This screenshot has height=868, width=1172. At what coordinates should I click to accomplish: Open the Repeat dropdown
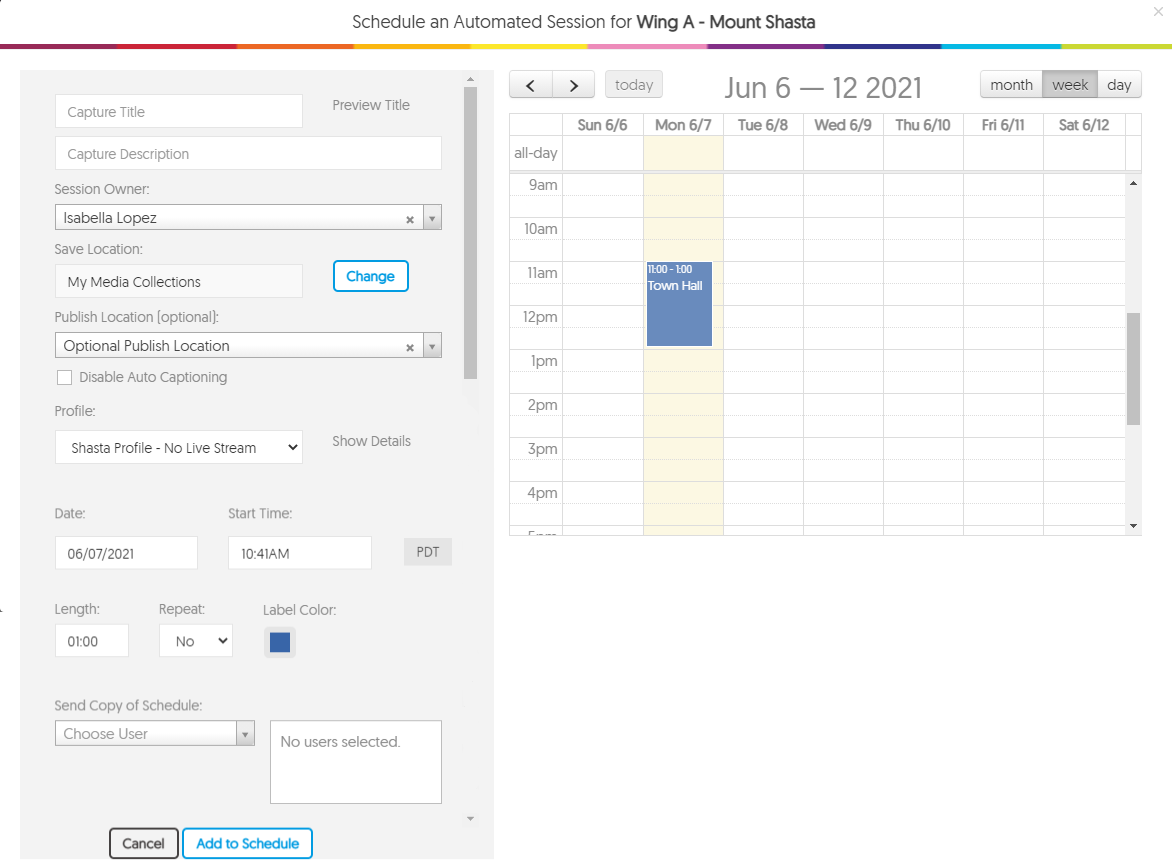coord(195,641)
